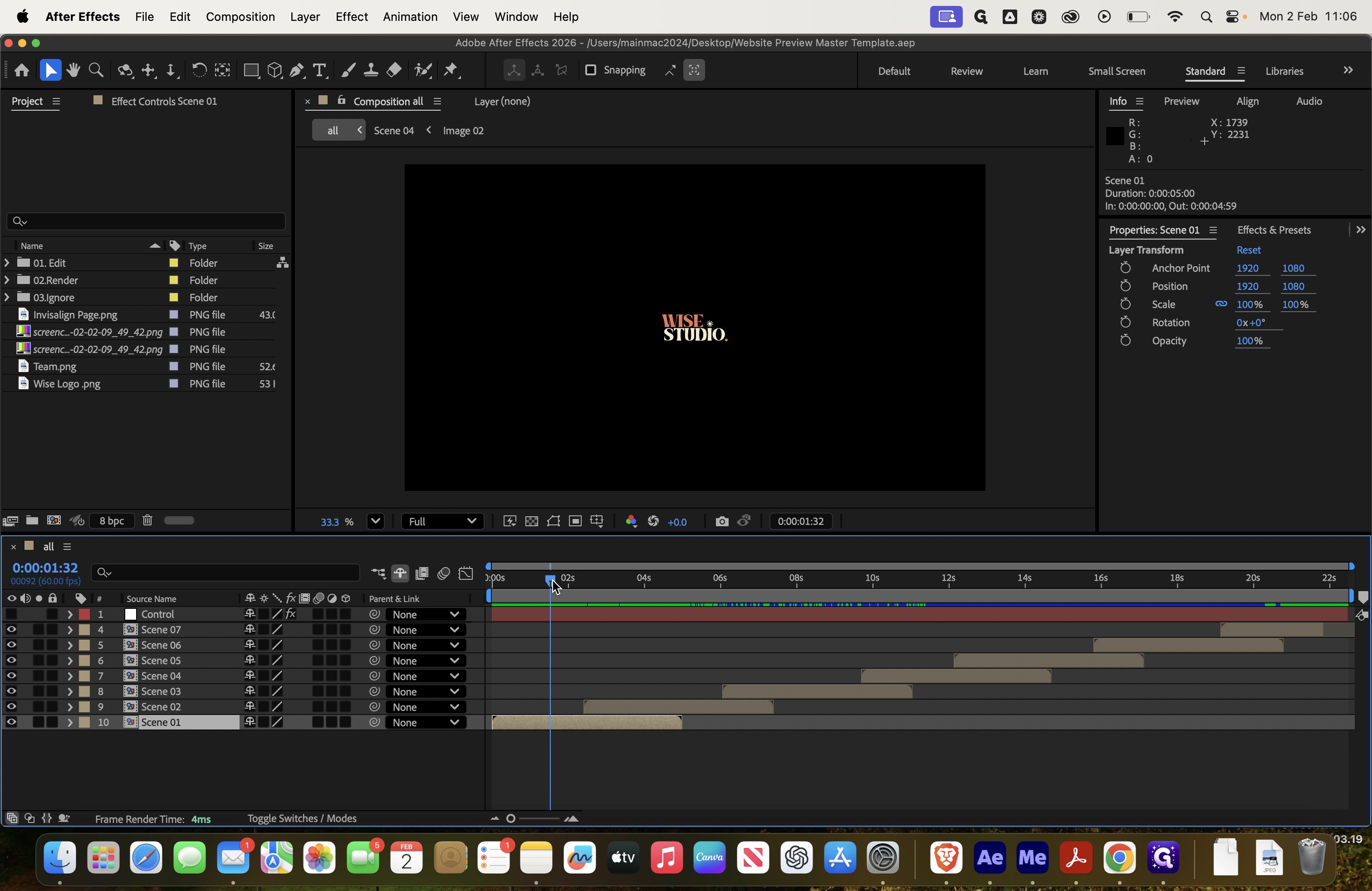This screenshot has height=891, width=1372.
Task: Select Team.png in the Project panel
Action: point(55,366)
